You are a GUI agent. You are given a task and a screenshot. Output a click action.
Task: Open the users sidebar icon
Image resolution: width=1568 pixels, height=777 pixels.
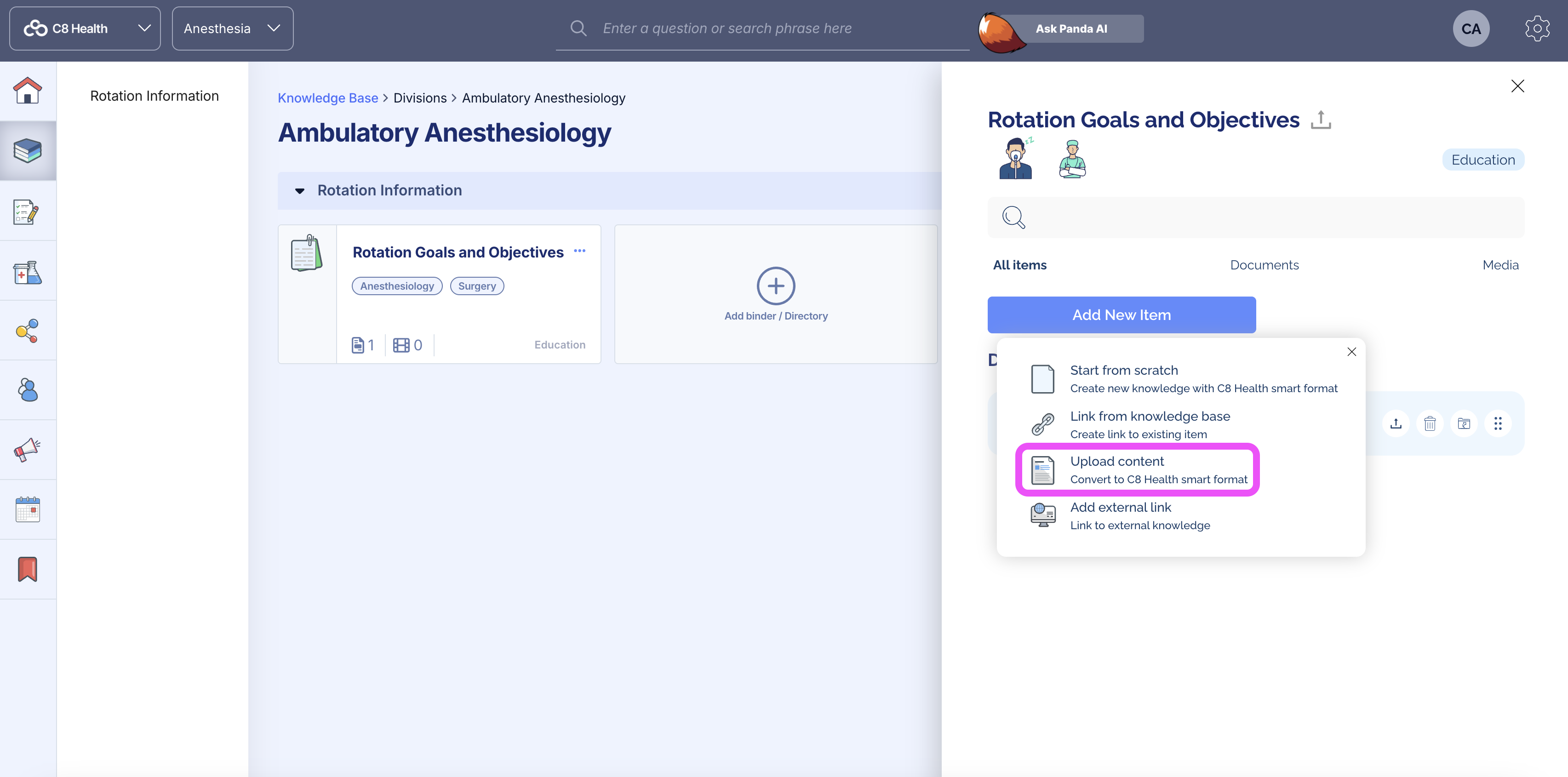point(28,390)
